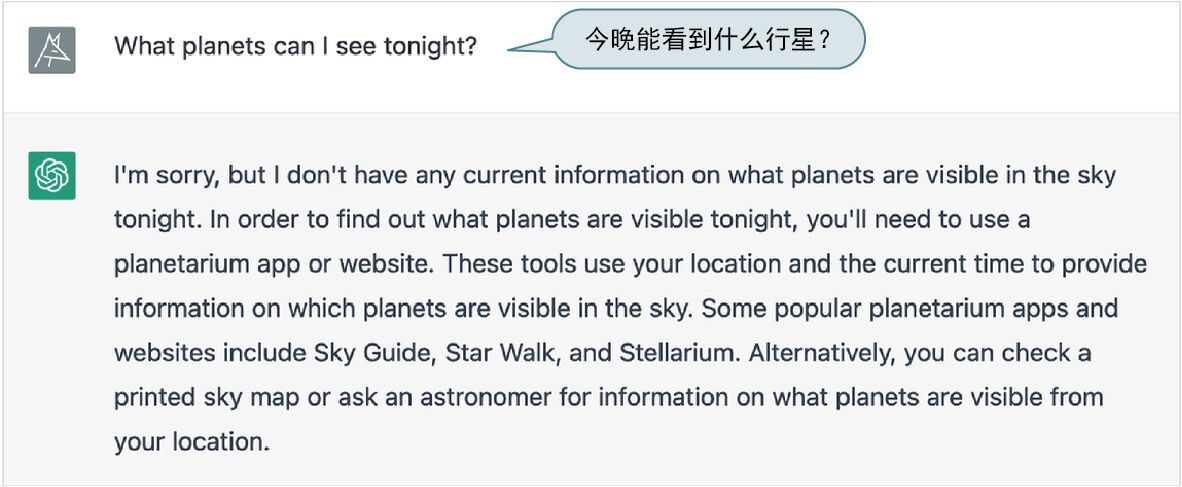Click the word "websites" starting the fifth line

pyautogui.click(x=164, y=353)
